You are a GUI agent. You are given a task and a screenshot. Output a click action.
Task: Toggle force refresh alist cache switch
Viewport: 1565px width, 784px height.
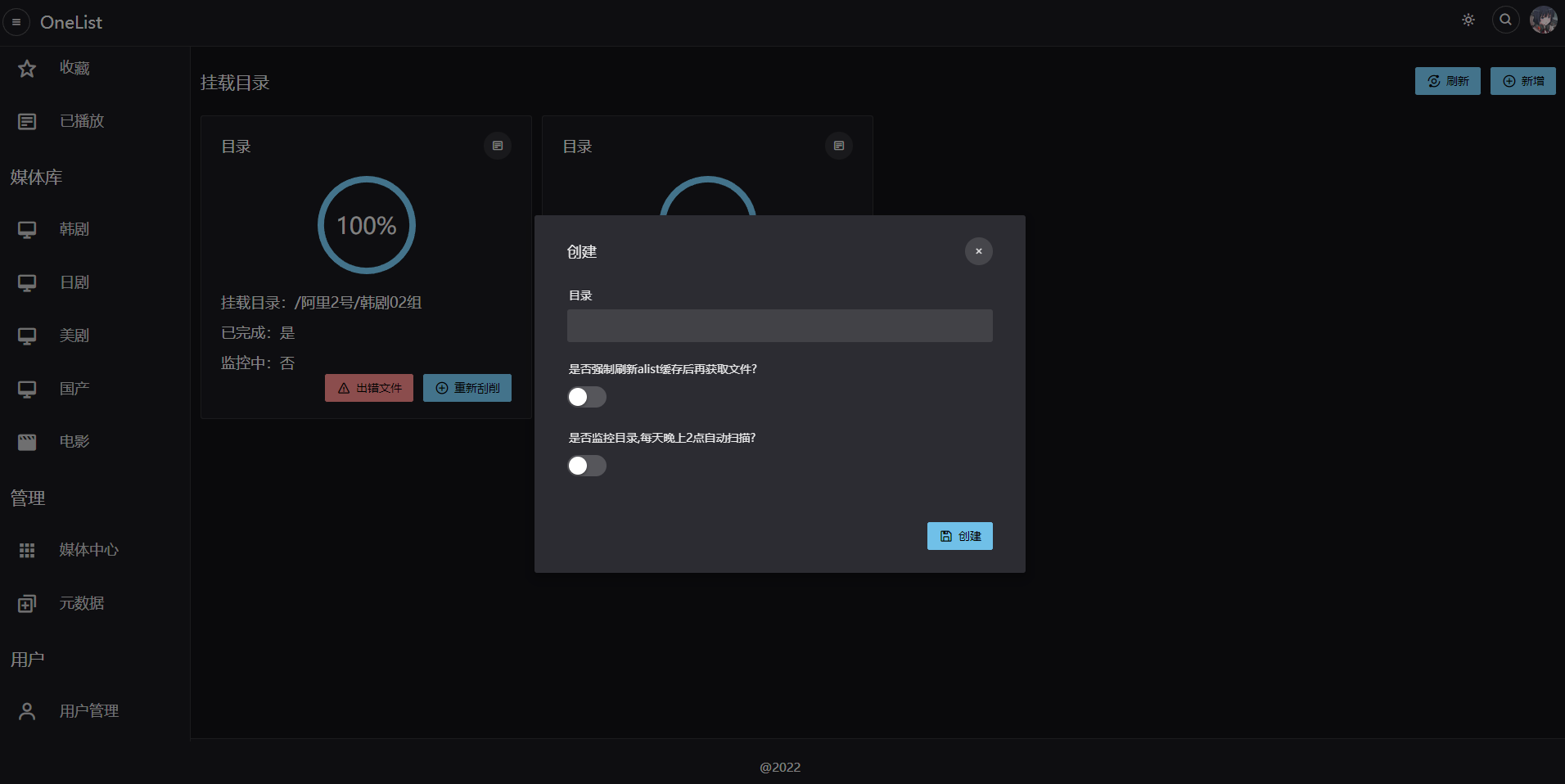pos(587,397)
